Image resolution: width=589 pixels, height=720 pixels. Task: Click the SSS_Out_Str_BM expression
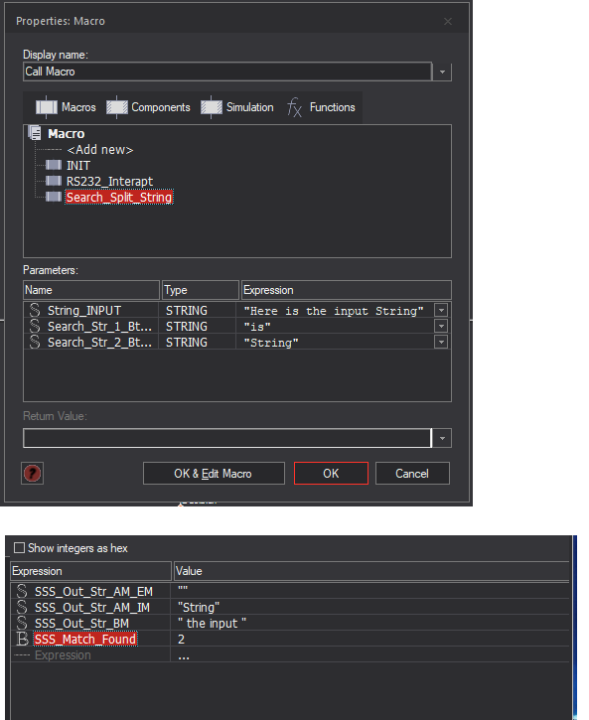click(x=82, y=624)
